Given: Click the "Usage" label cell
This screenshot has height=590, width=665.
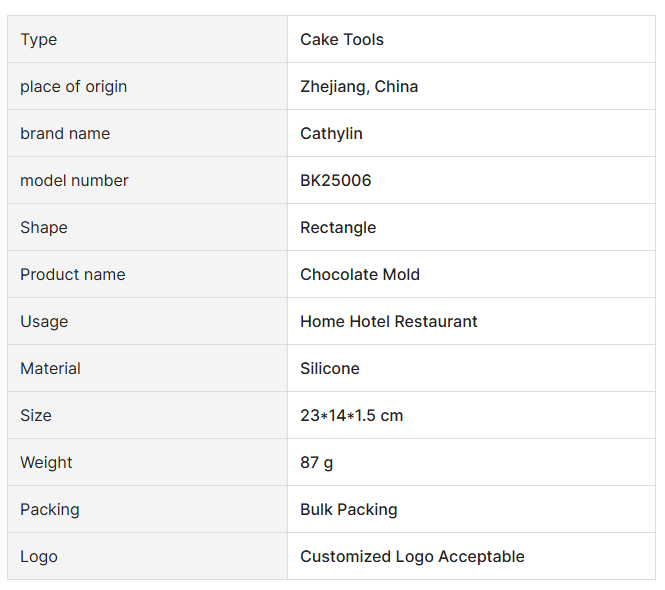Looking at the screenshot, I should (x=44, y=322).
